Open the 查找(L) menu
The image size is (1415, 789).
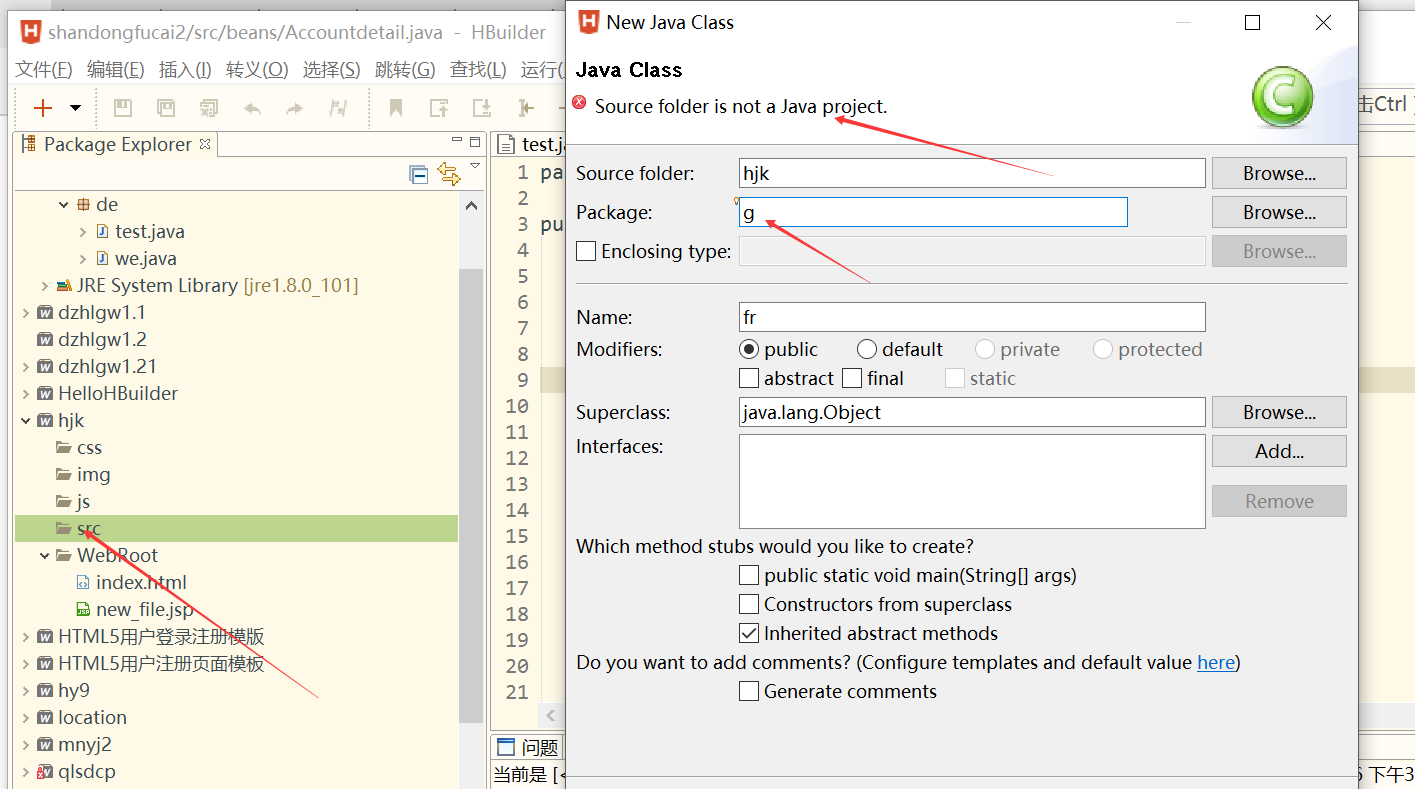[478, 69]
